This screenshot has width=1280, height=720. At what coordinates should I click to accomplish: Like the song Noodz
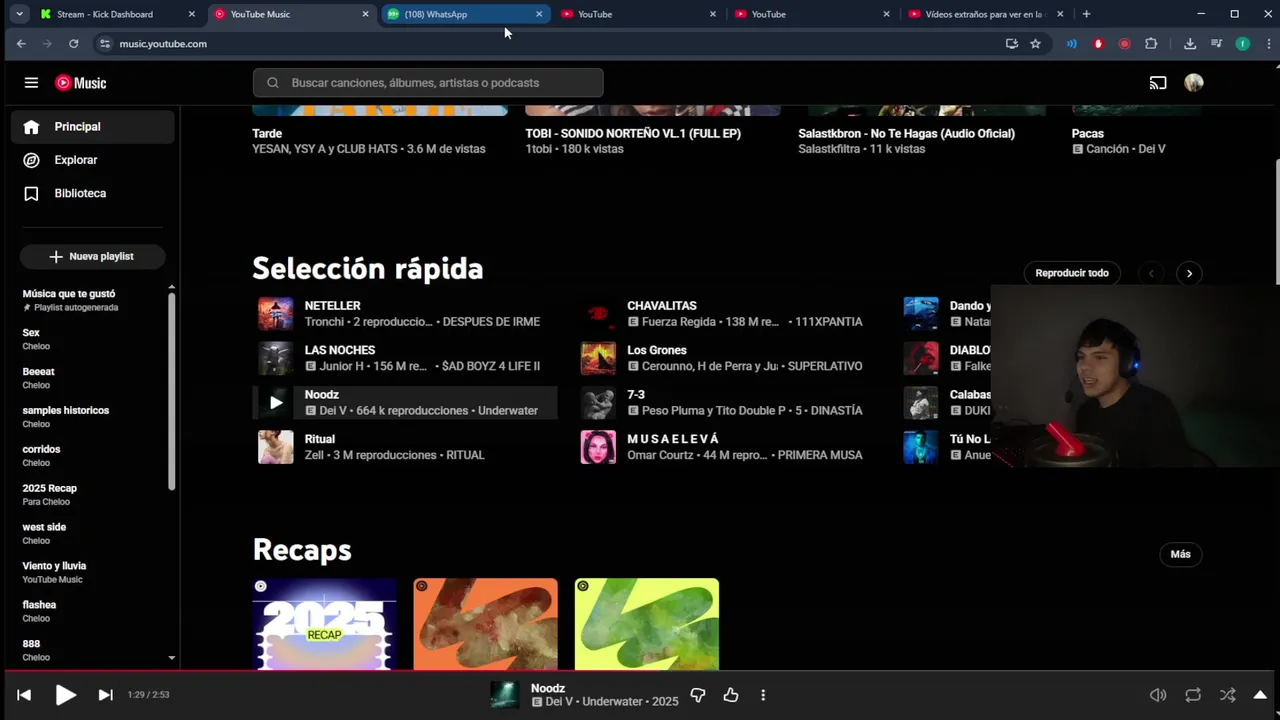[x=731, y=695]
